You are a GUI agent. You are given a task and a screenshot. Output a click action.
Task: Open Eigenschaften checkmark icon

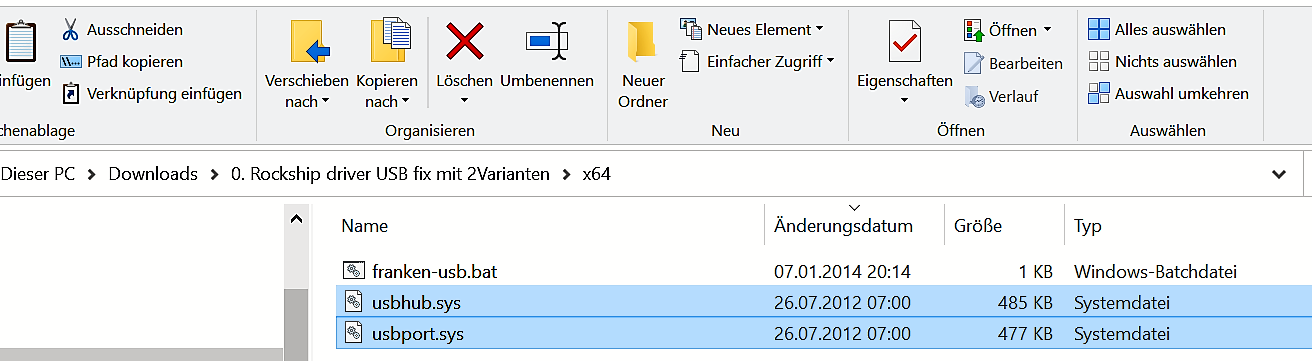point(904,43)
